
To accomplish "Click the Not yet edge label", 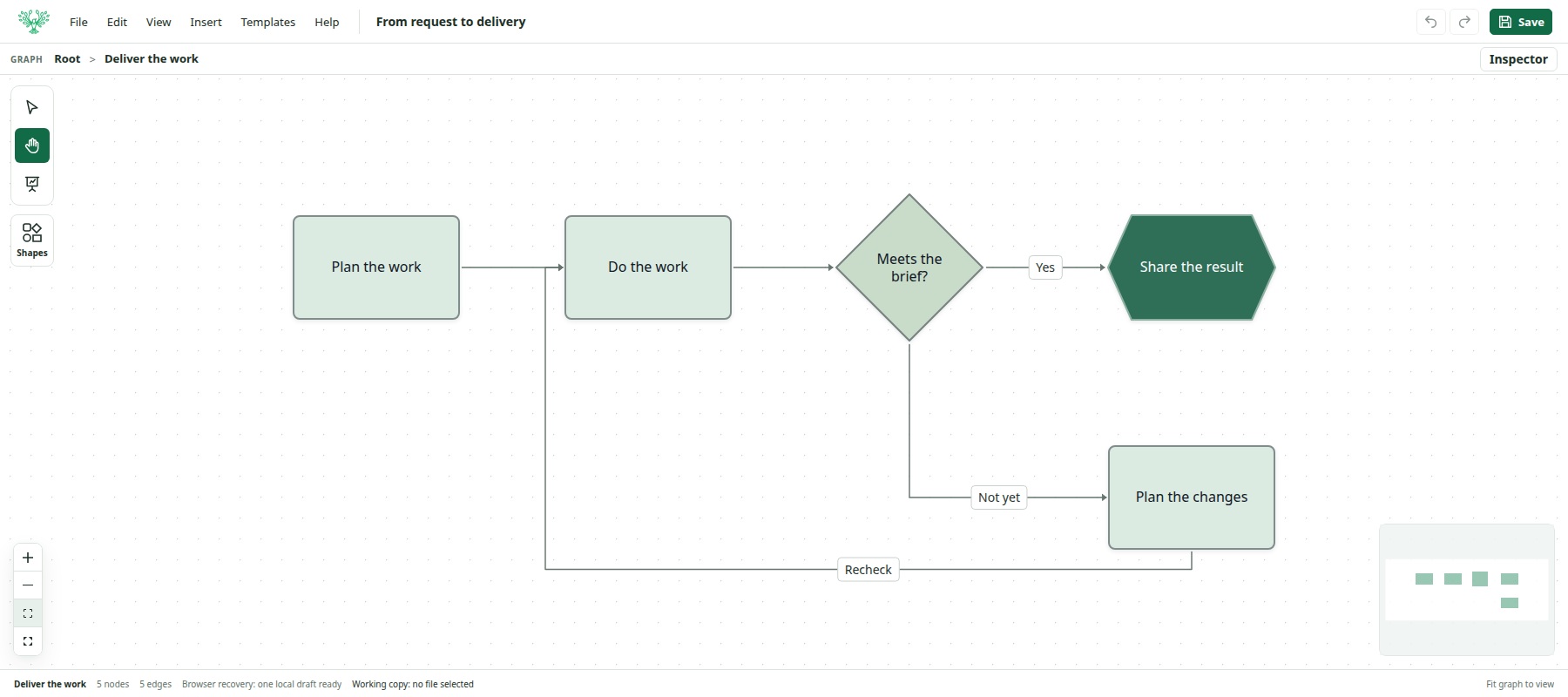I will click(x=999, y=497).
